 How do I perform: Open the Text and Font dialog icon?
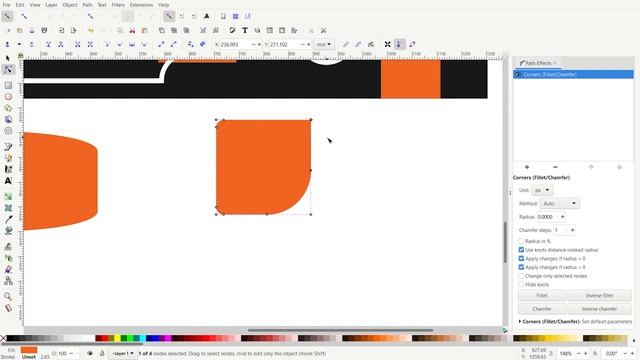coord(244,31)
